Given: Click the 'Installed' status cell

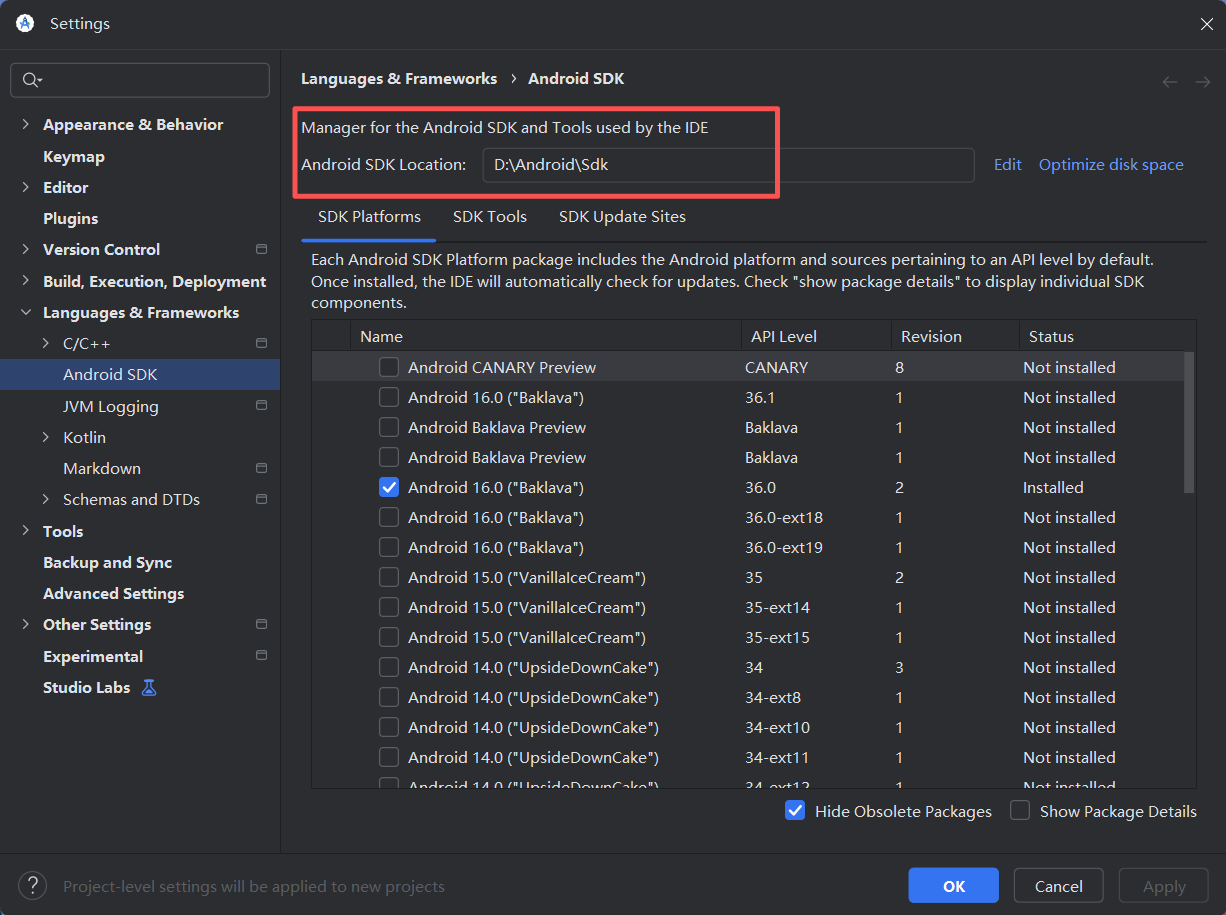Looking at the screenshot, I should [x=1053, y=487].
